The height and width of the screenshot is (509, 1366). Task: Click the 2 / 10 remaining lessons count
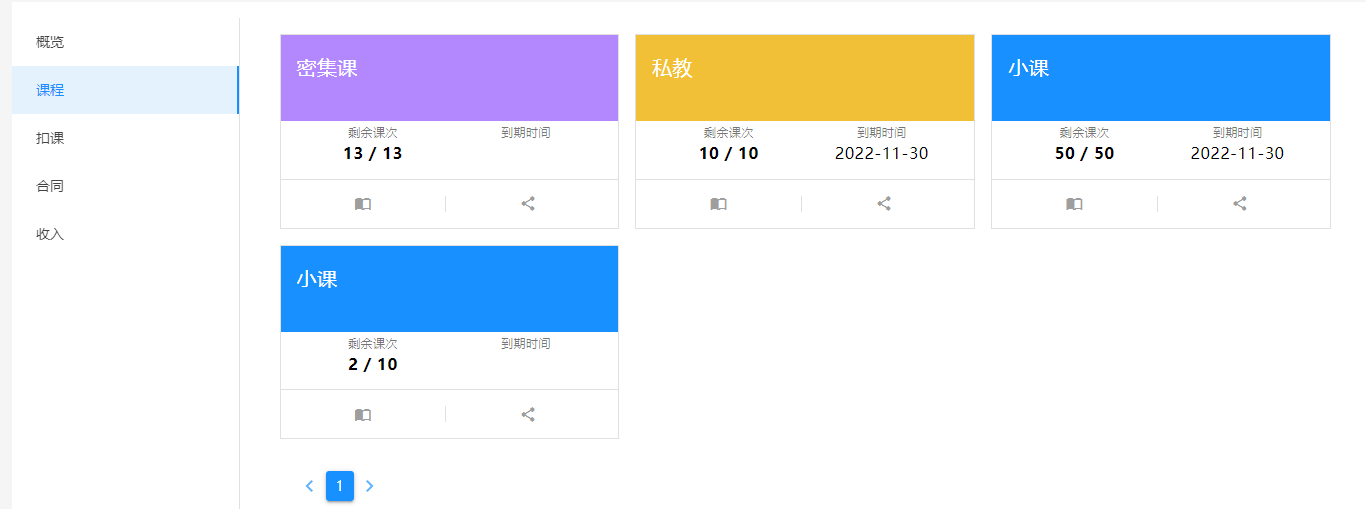tap(373, 364)
